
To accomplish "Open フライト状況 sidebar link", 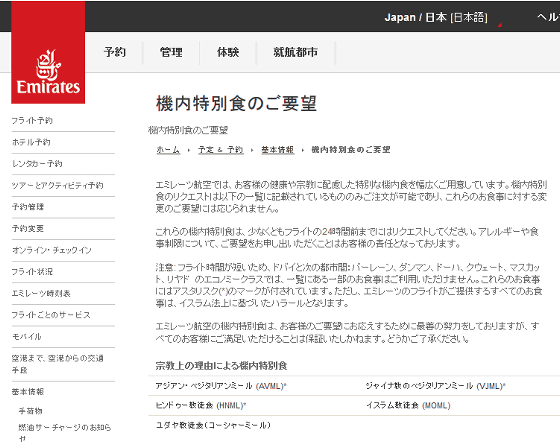I will tap(32, 272).
